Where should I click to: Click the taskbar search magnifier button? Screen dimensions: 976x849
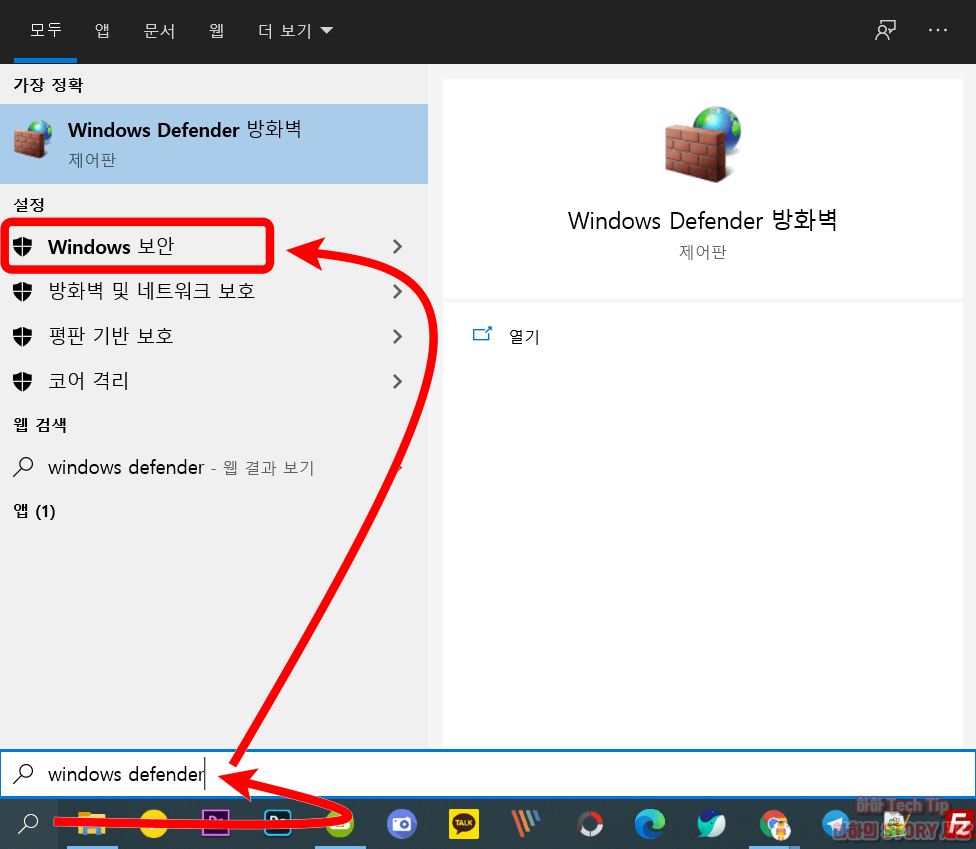pos(28,823)
